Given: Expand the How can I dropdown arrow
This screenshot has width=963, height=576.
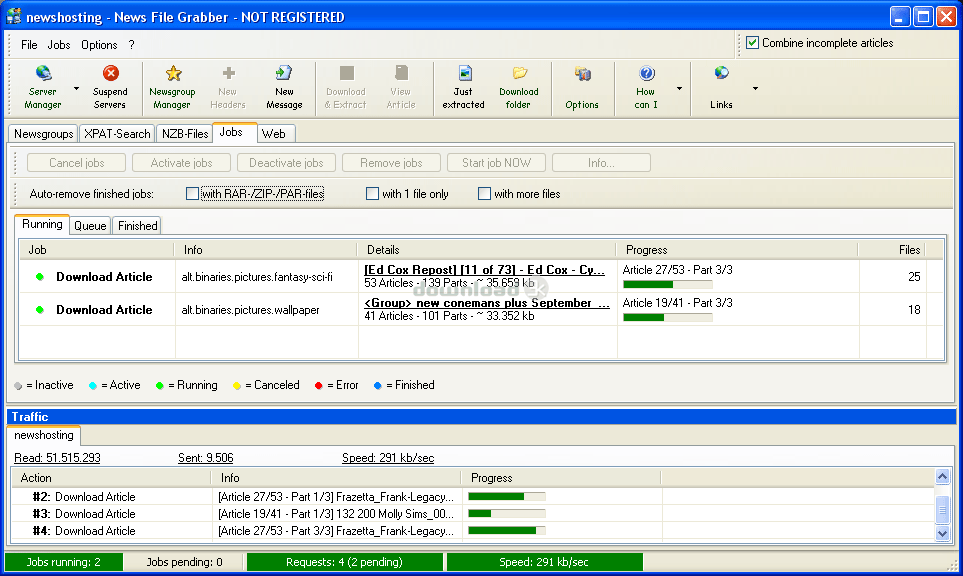Looking at the screenshot, I should [x=679, y=89].
